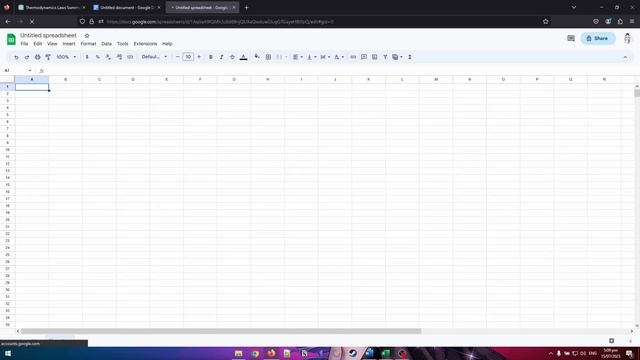Viewport: 640px width, 360px height.
Task: Select column header B
Action: (66, 79)
